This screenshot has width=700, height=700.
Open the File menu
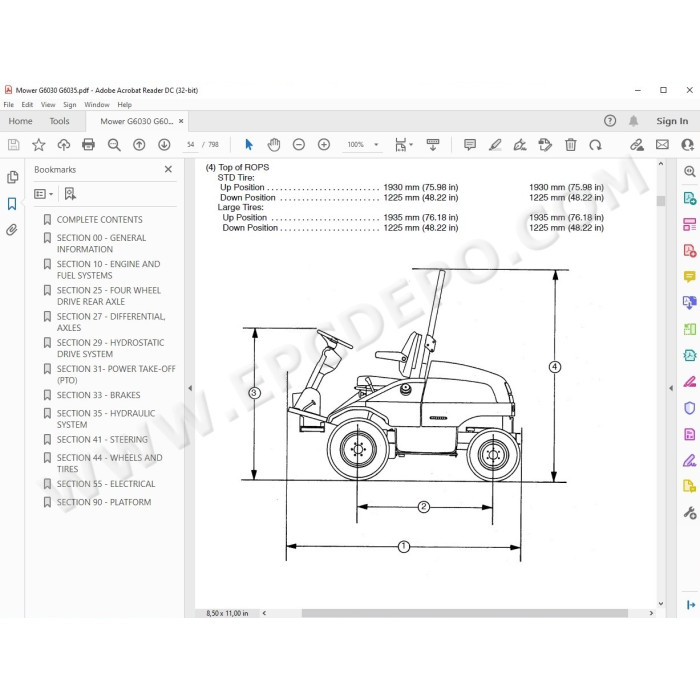tap(8, 104)
